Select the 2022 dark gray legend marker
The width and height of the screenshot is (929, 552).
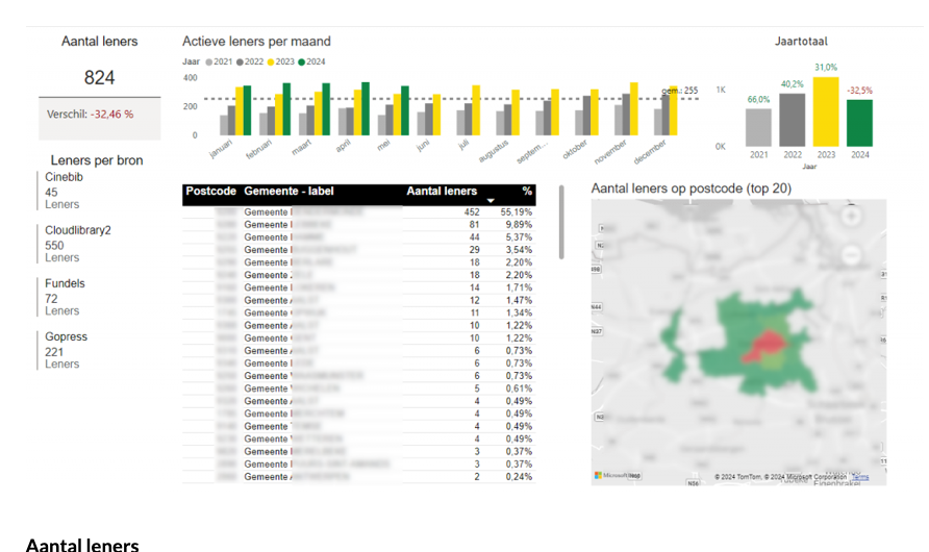click(240, 62)
